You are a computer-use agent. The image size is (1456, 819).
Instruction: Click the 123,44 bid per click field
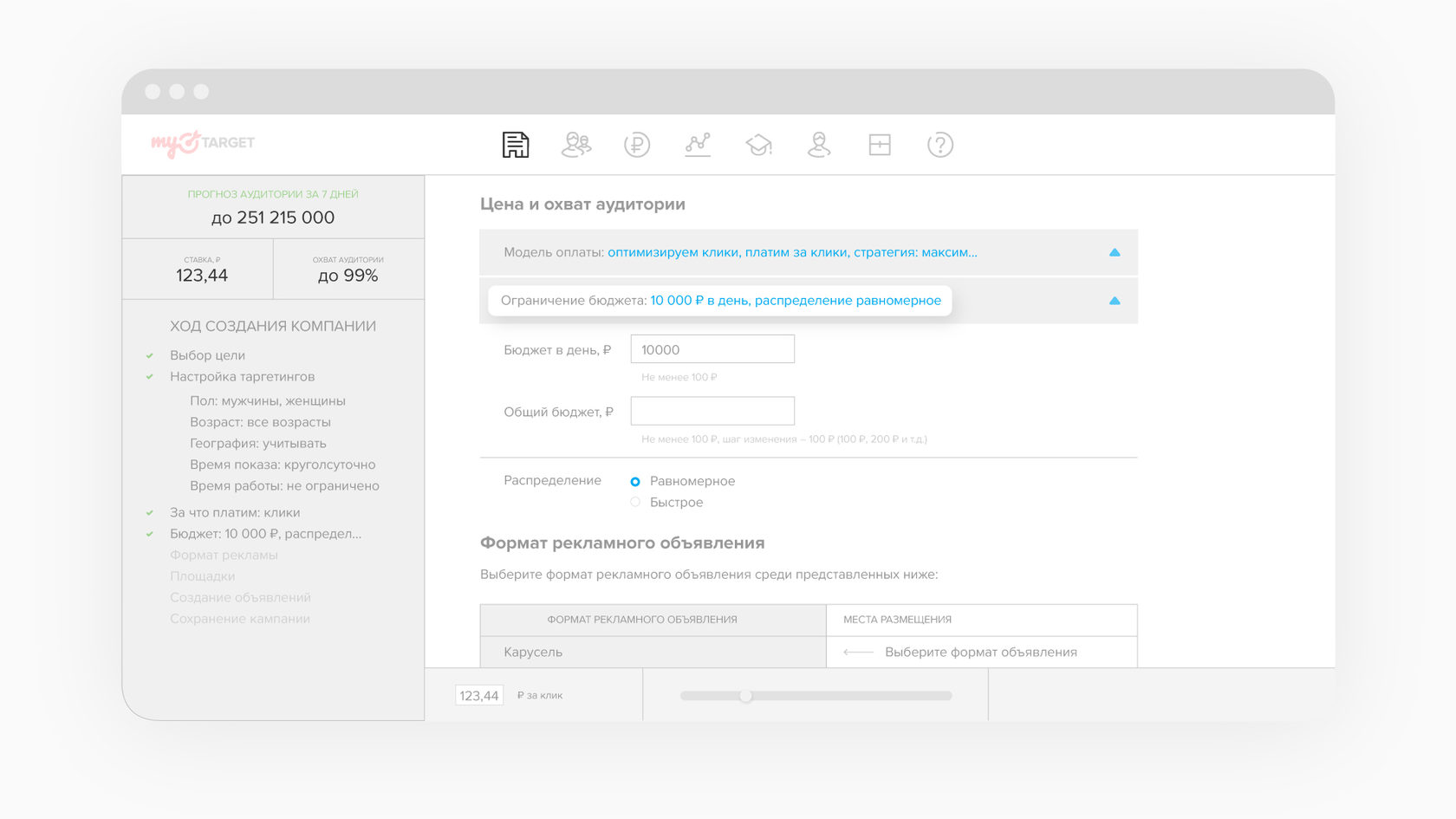tap(478, 696)
